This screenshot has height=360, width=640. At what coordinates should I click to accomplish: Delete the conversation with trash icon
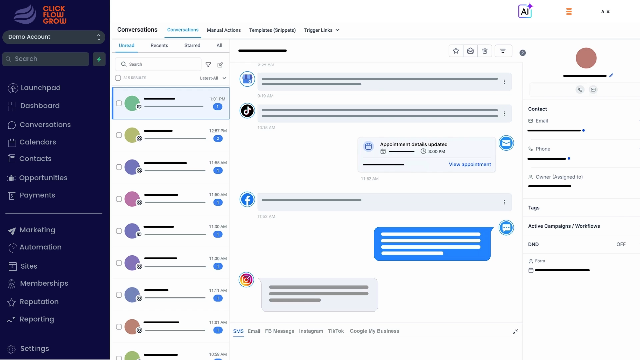(484, 51)
